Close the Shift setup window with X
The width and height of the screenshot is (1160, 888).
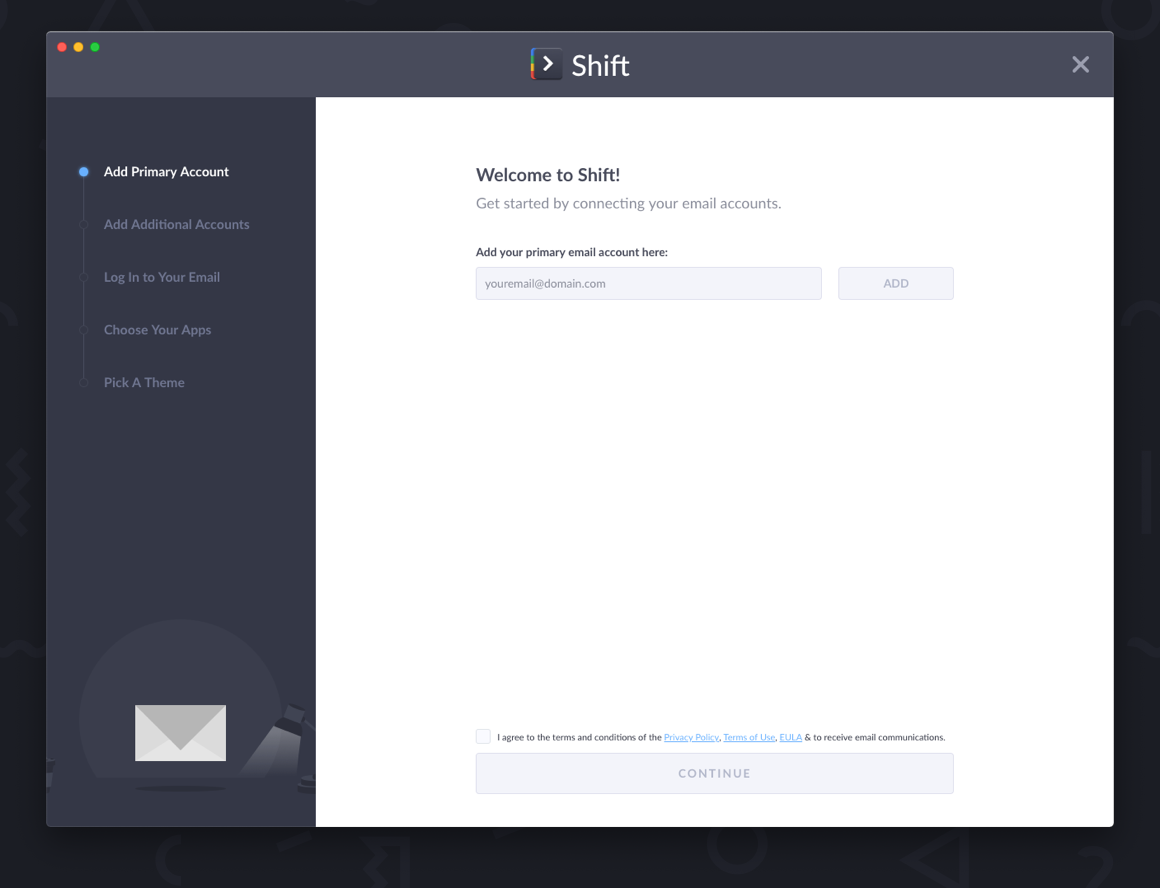click(x=1080, y=64)
